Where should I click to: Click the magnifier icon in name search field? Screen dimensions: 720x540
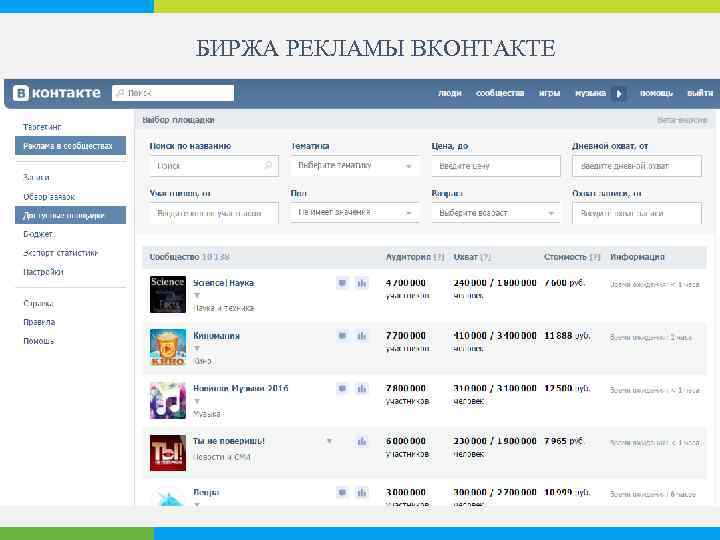(x=268, y=166)
